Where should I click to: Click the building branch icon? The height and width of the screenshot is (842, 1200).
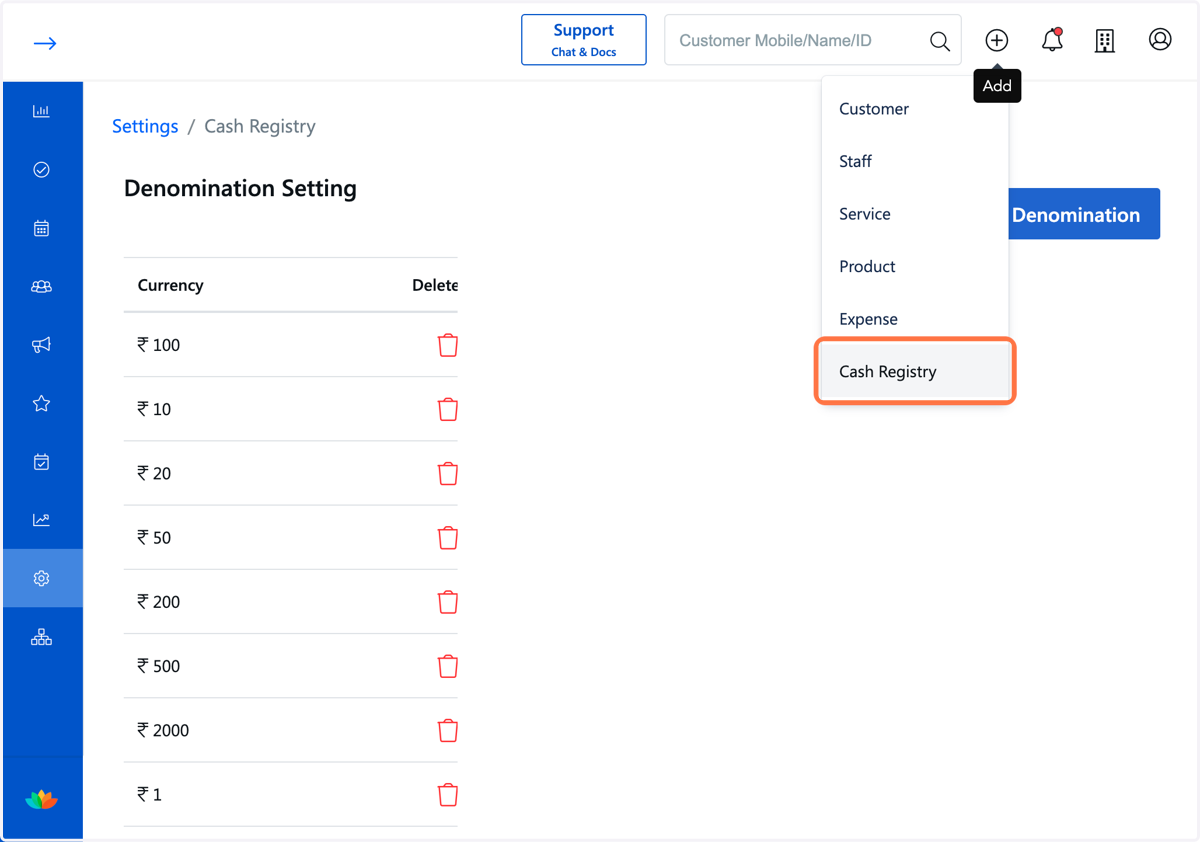coord(1105,40)
